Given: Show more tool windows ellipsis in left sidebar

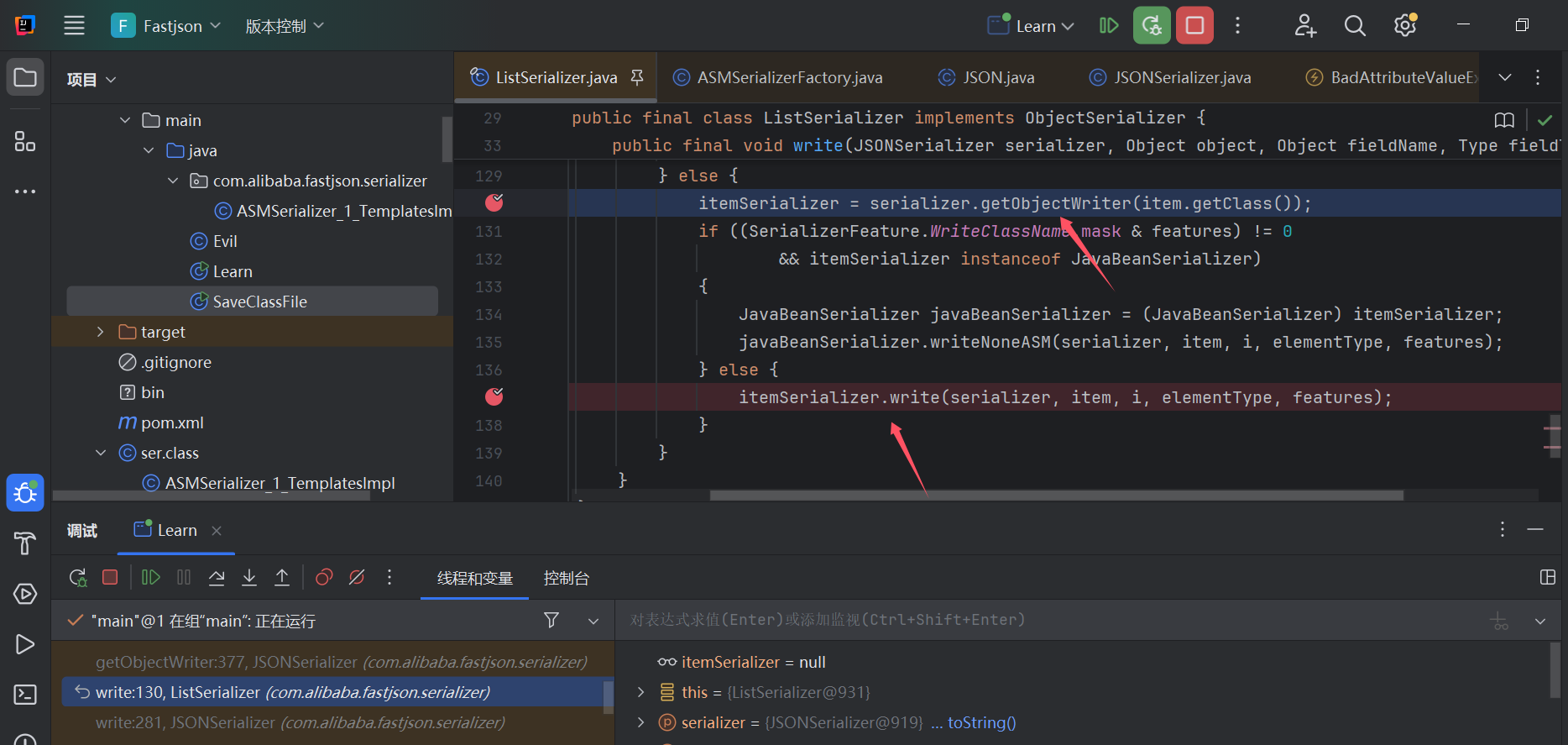Looking at the screenshot, I should click(25, 191).
